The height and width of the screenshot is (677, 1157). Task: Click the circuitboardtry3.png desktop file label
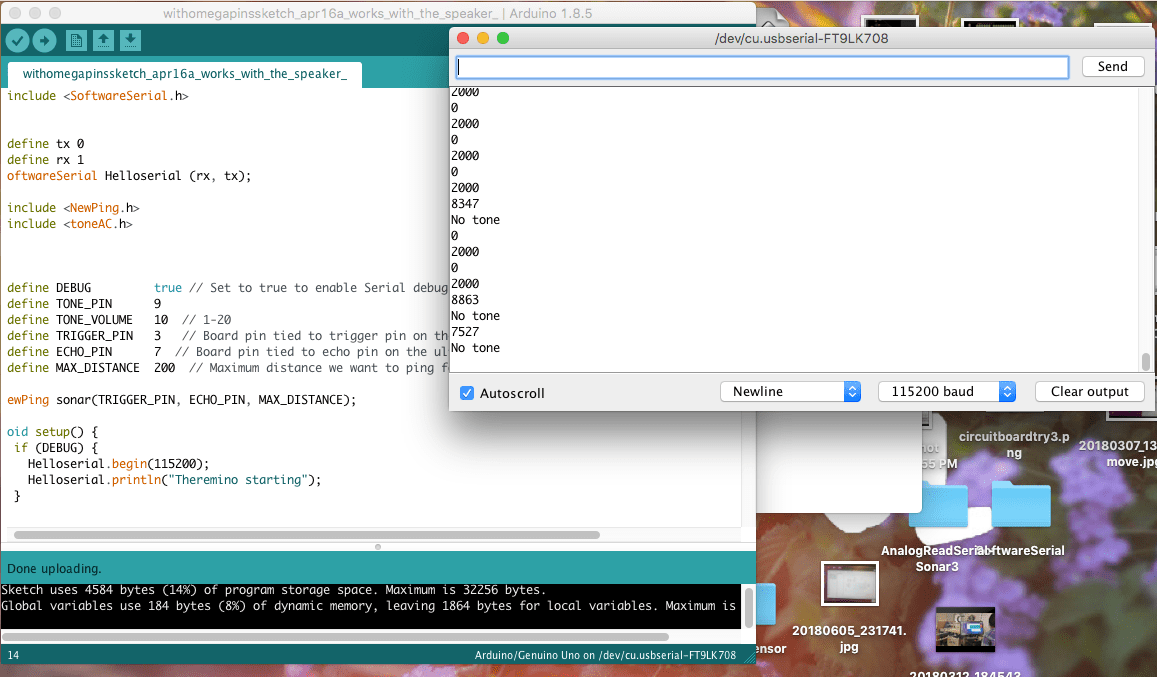click(x=1014, y=444)
